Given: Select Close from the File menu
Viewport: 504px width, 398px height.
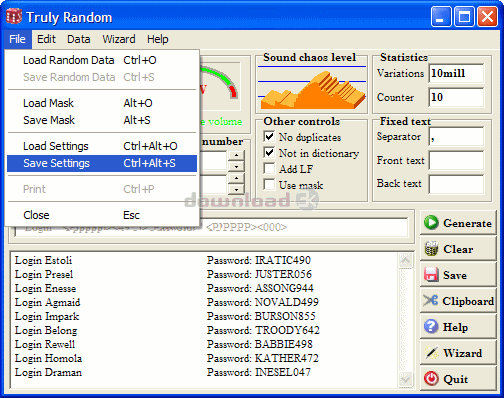Looking at the screenshot, I should click(x=102, y=215).
